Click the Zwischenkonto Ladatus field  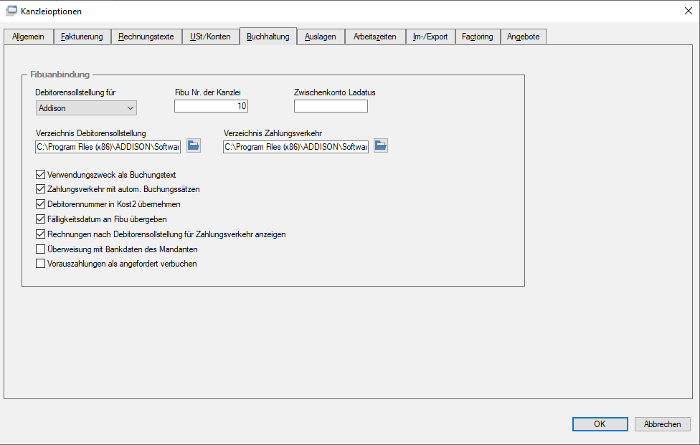(331, 106)
